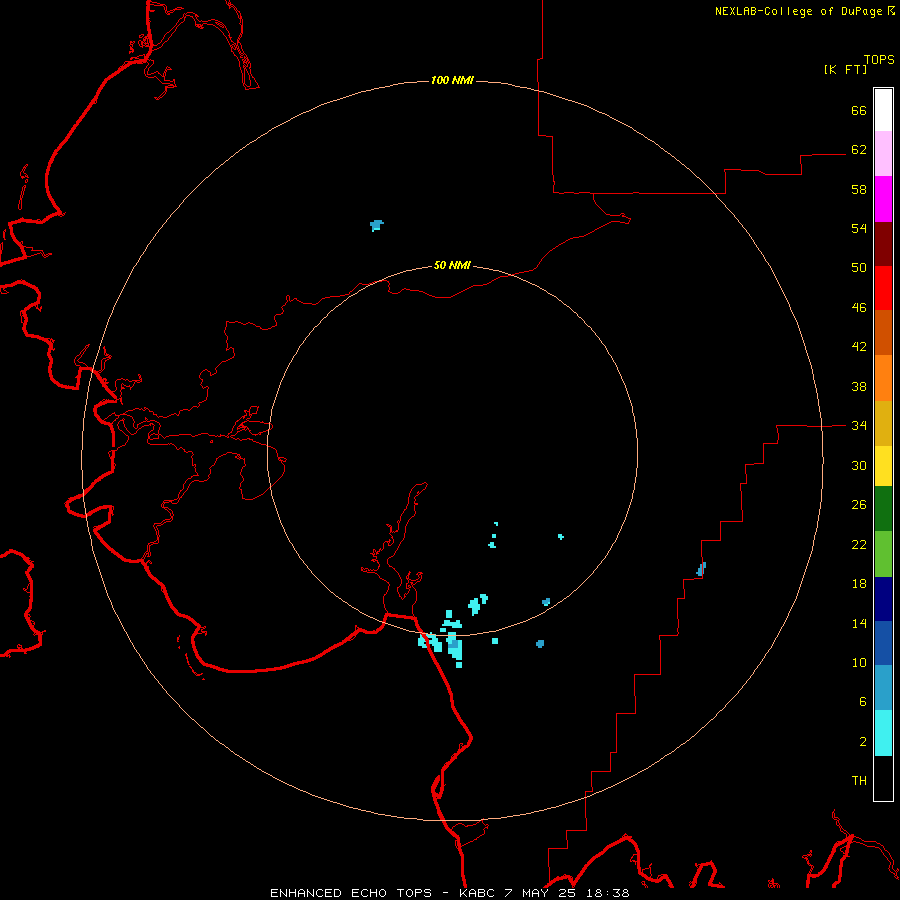Click the black TH legend swatch
Image resolution: width=900 pixels, height=900 pixels.
click(x=883, y=778)
